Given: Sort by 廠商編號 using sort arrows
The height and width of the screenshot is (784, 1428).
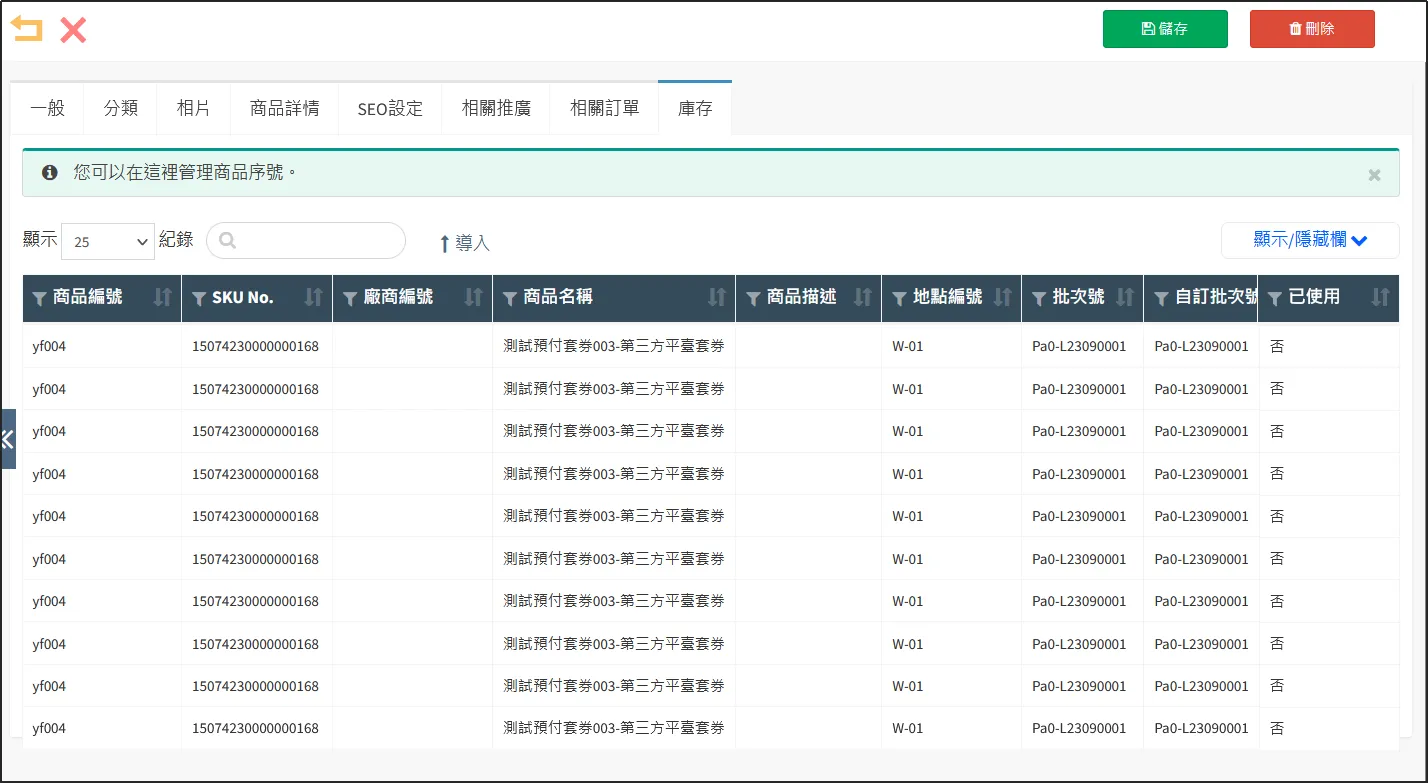Looking at the screenshot, I should coord(474,297).
